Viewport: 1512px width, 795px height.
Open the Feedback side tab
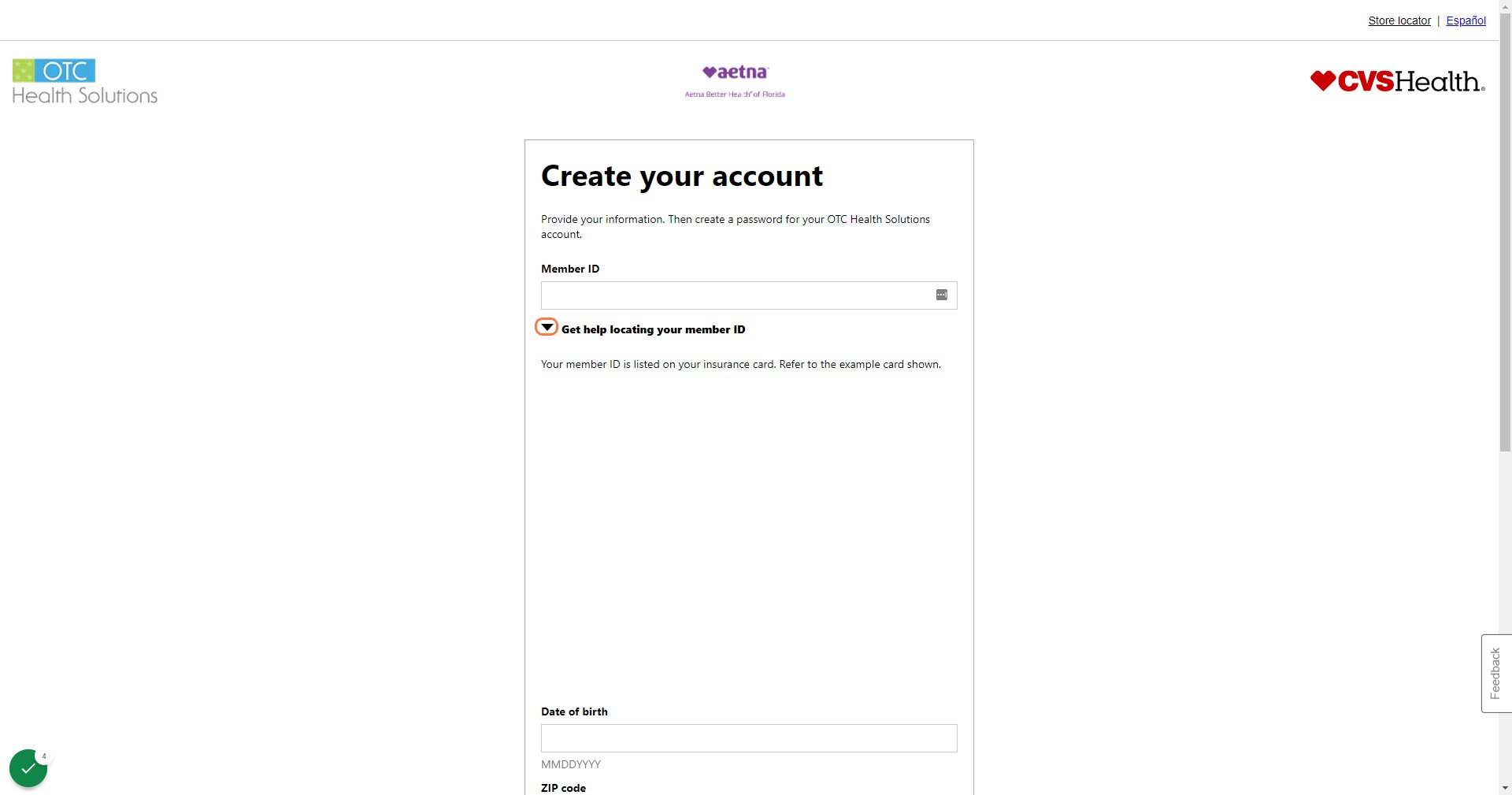[1496, 674]
